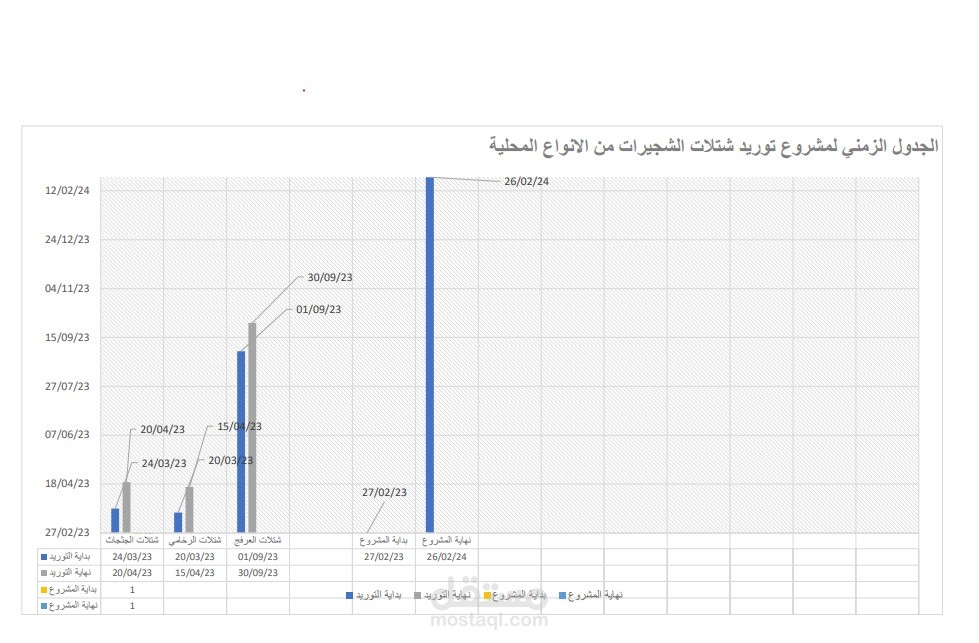Select the 20/03/23 data label in the plot
The height and width of the screenshot is (643, 979).
tap(230, 461)
